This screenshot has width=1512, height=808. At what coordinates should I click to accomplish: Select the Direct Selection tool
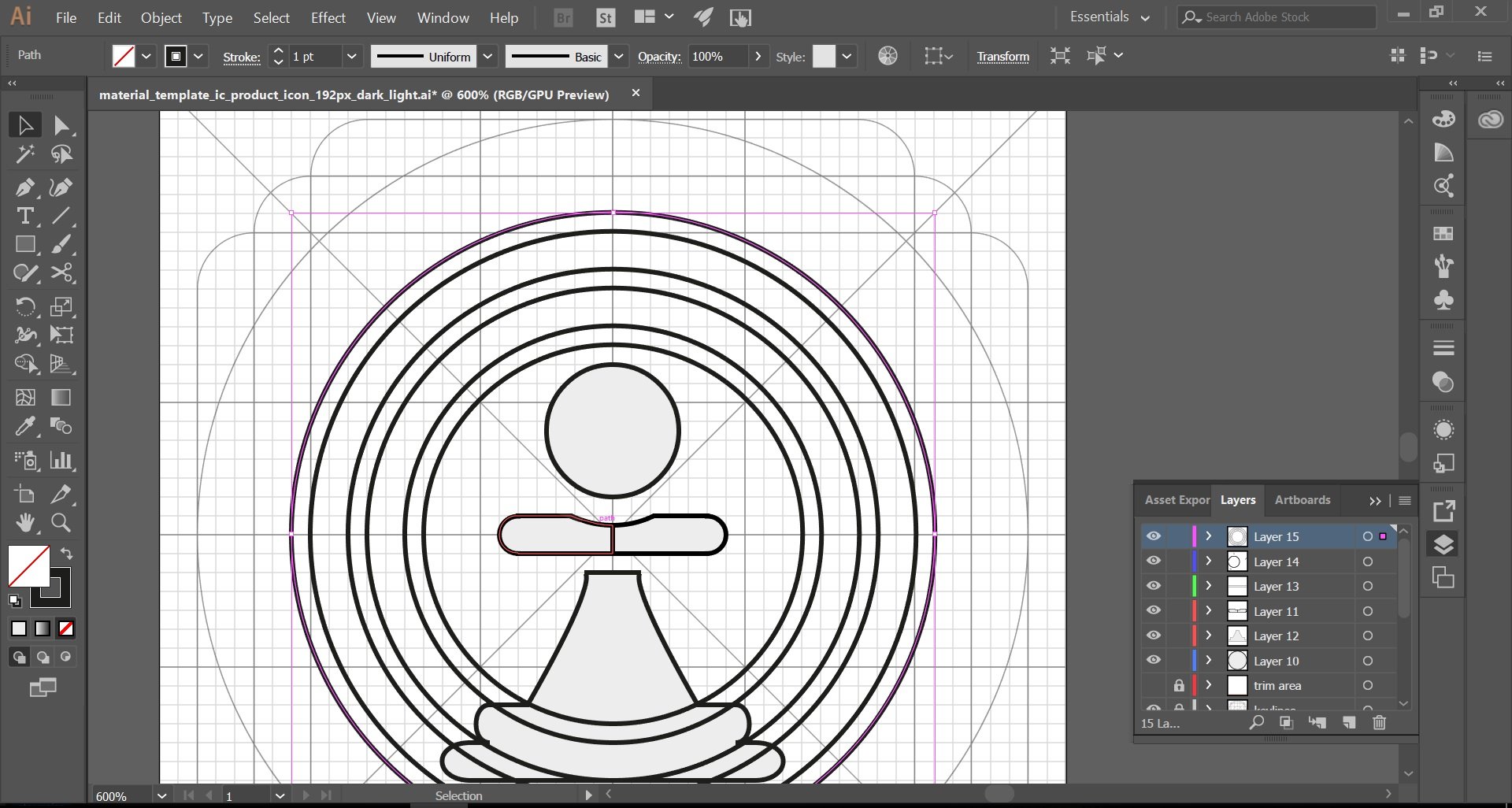[x=61, y=125]
